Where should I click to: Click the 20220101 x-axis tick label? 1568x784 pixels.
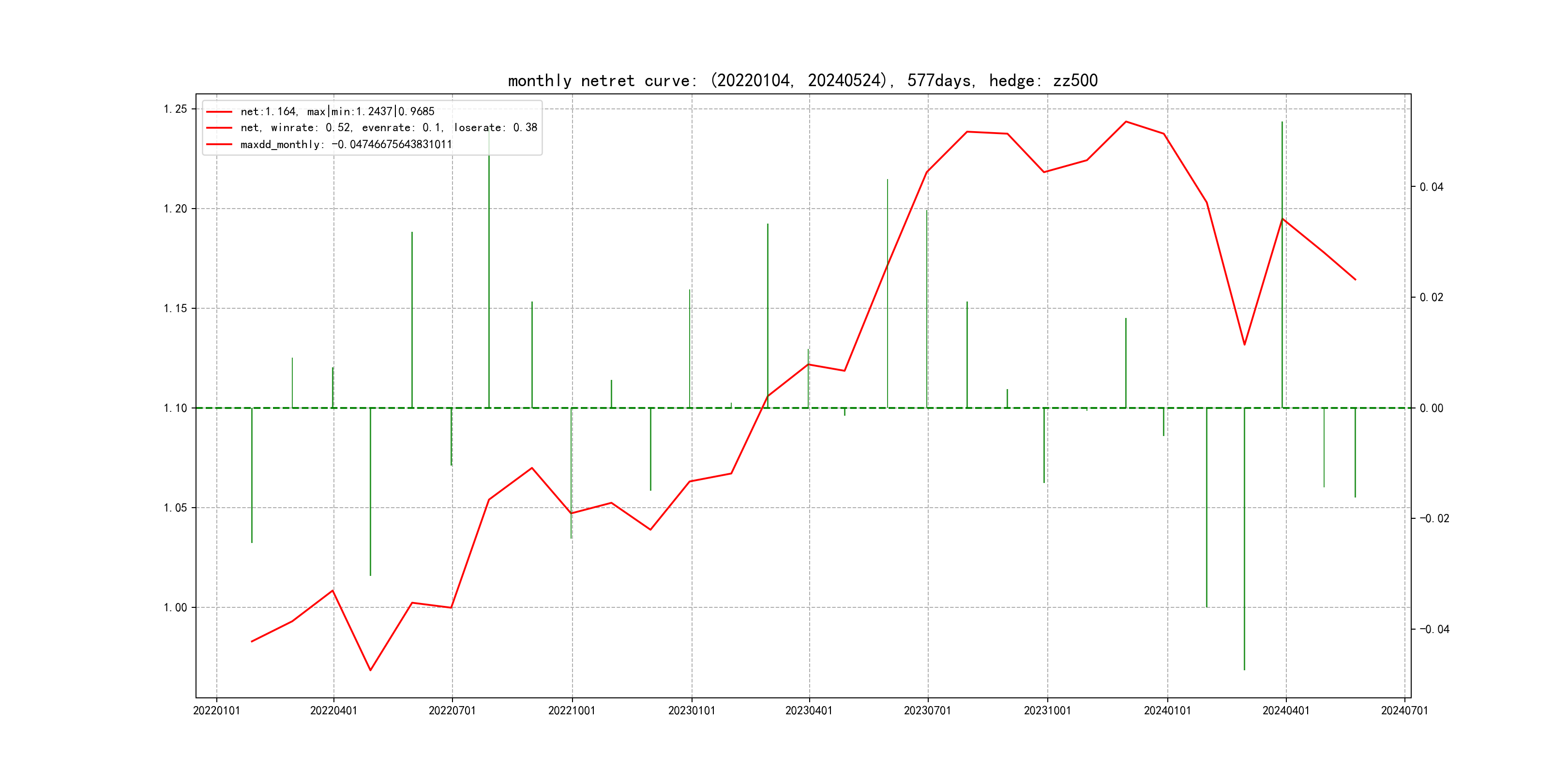[x=216, y=711]
